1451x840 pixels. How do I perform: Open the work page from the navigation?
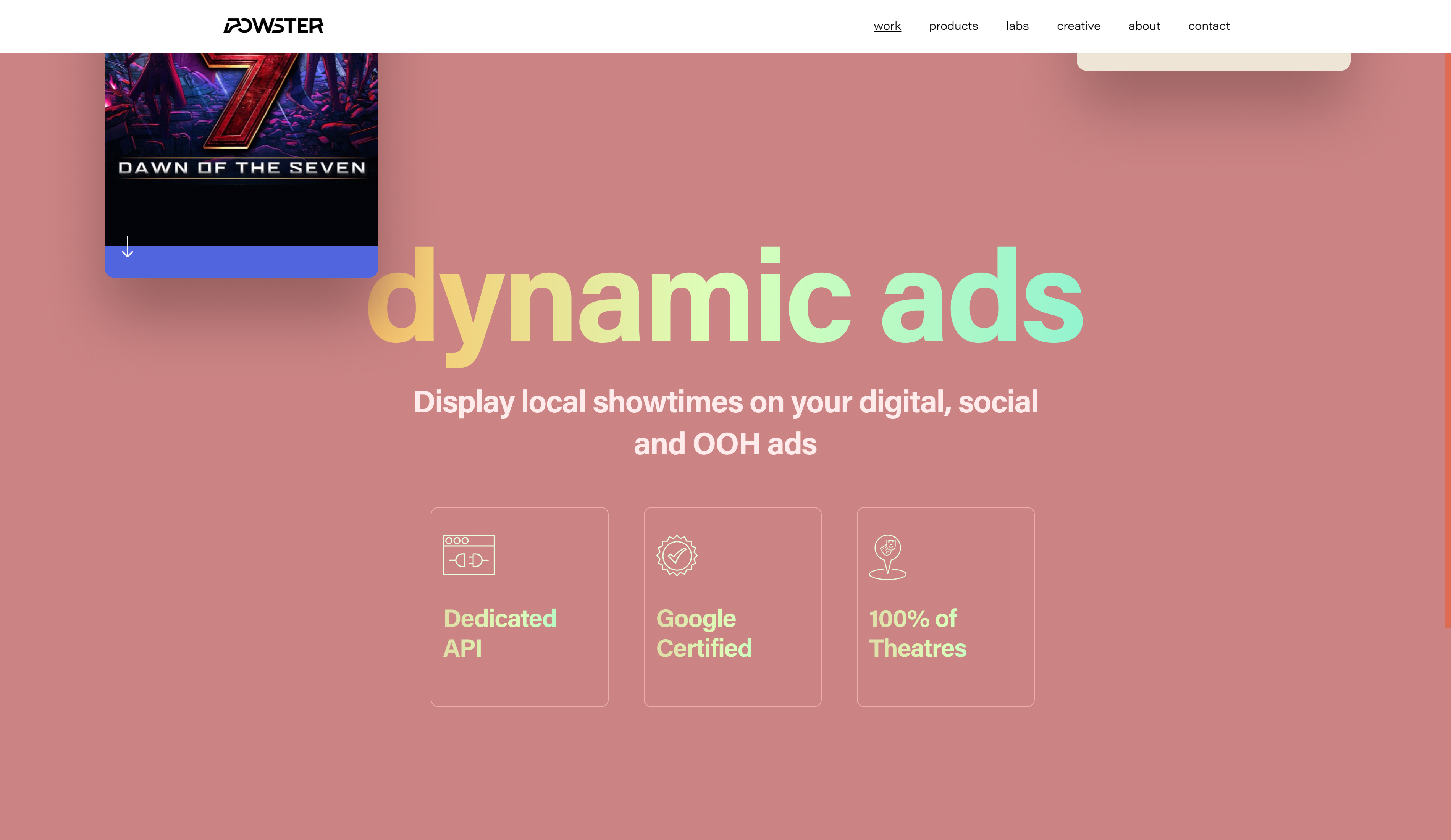(x=887, y=26)
